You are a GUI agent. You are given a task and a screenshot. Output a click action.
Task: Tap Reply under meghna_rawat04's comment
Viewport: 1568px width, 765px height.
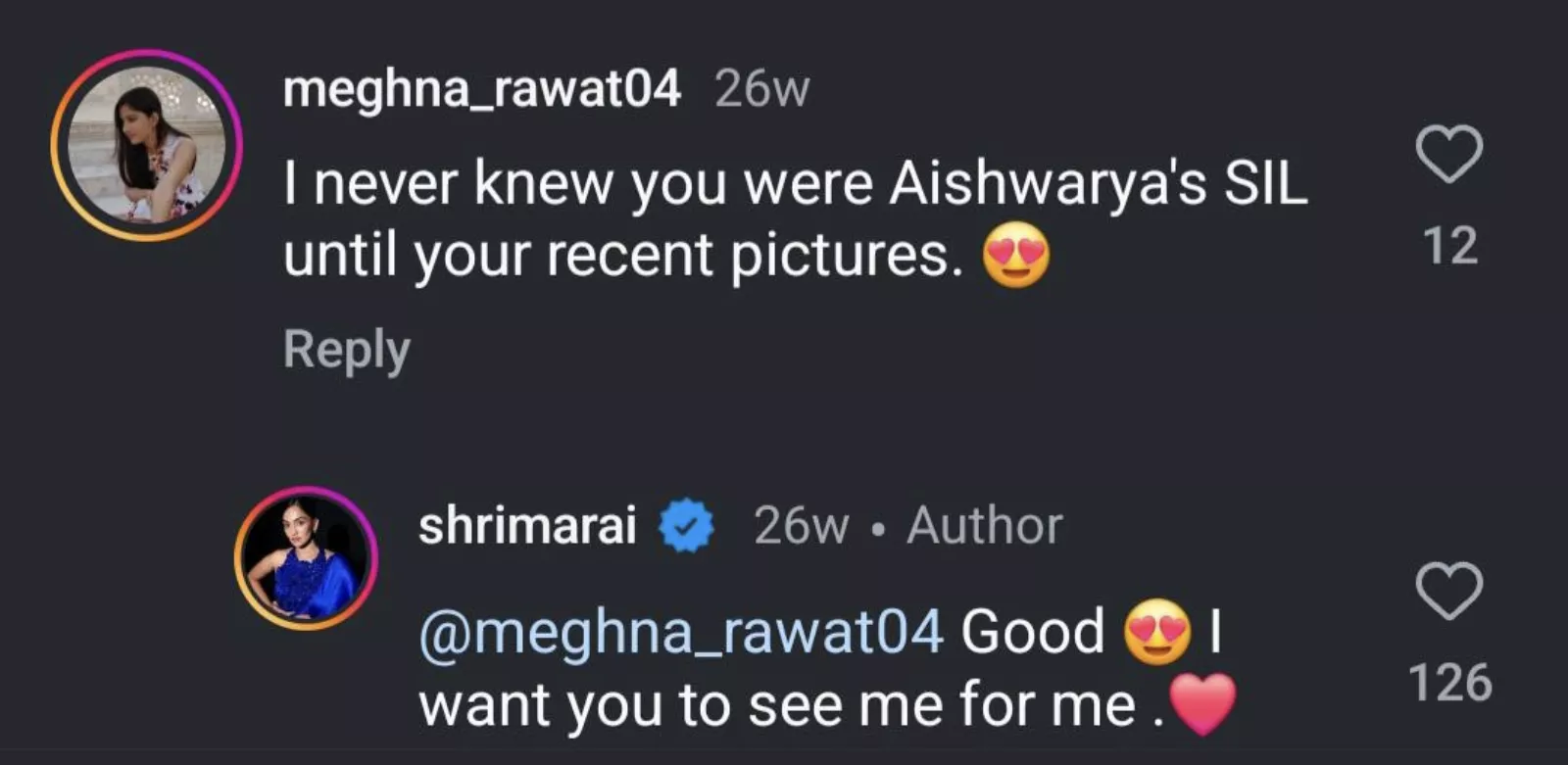click(346, 350)
